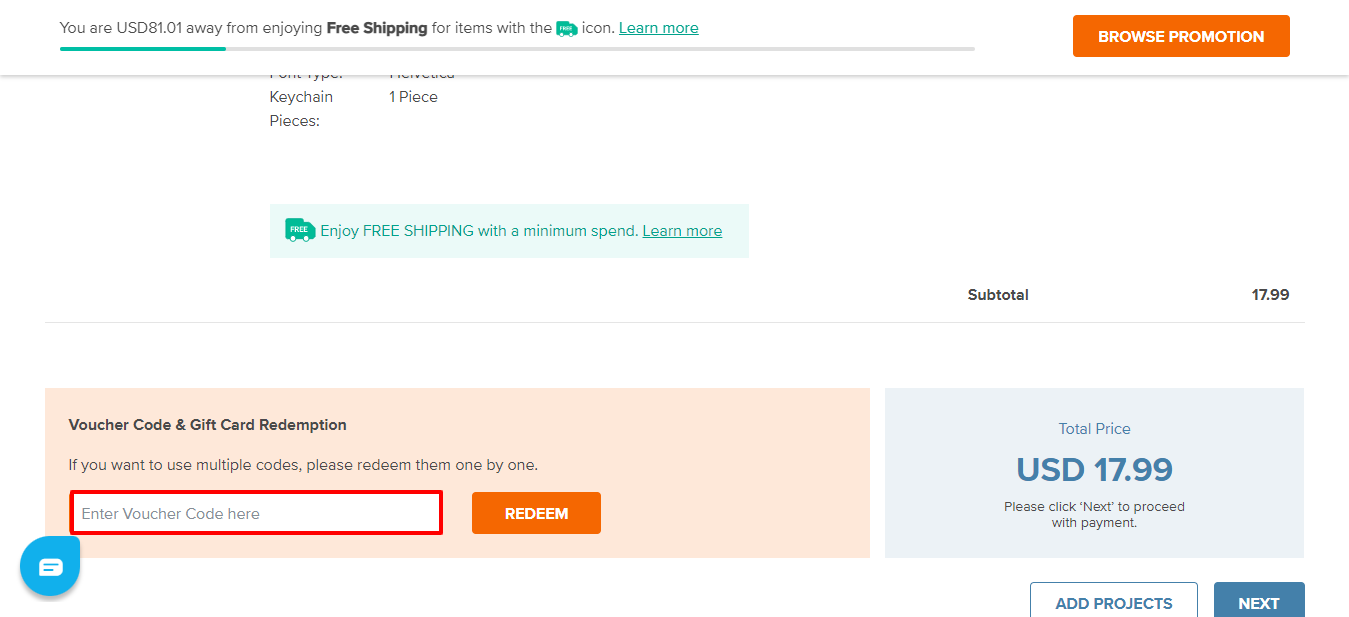Click the ADD PROJECTS button

pos(1114,600)
